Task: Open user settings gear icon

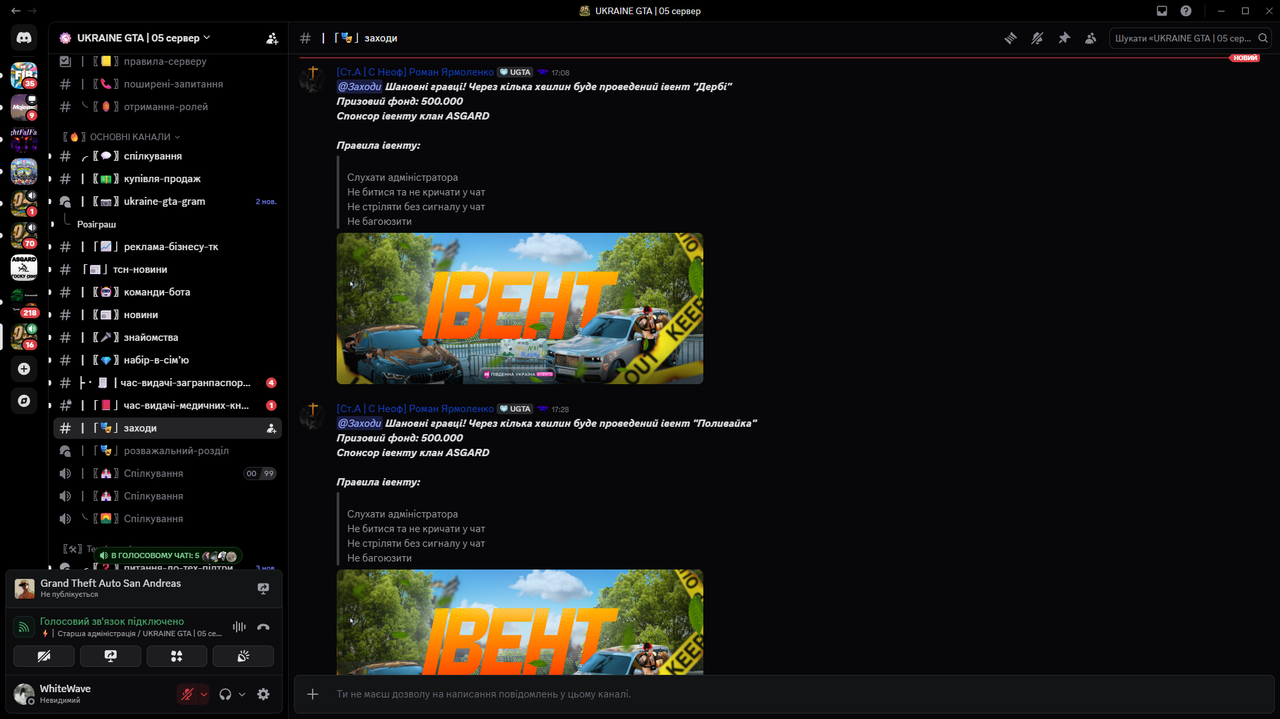Action: 263,694
